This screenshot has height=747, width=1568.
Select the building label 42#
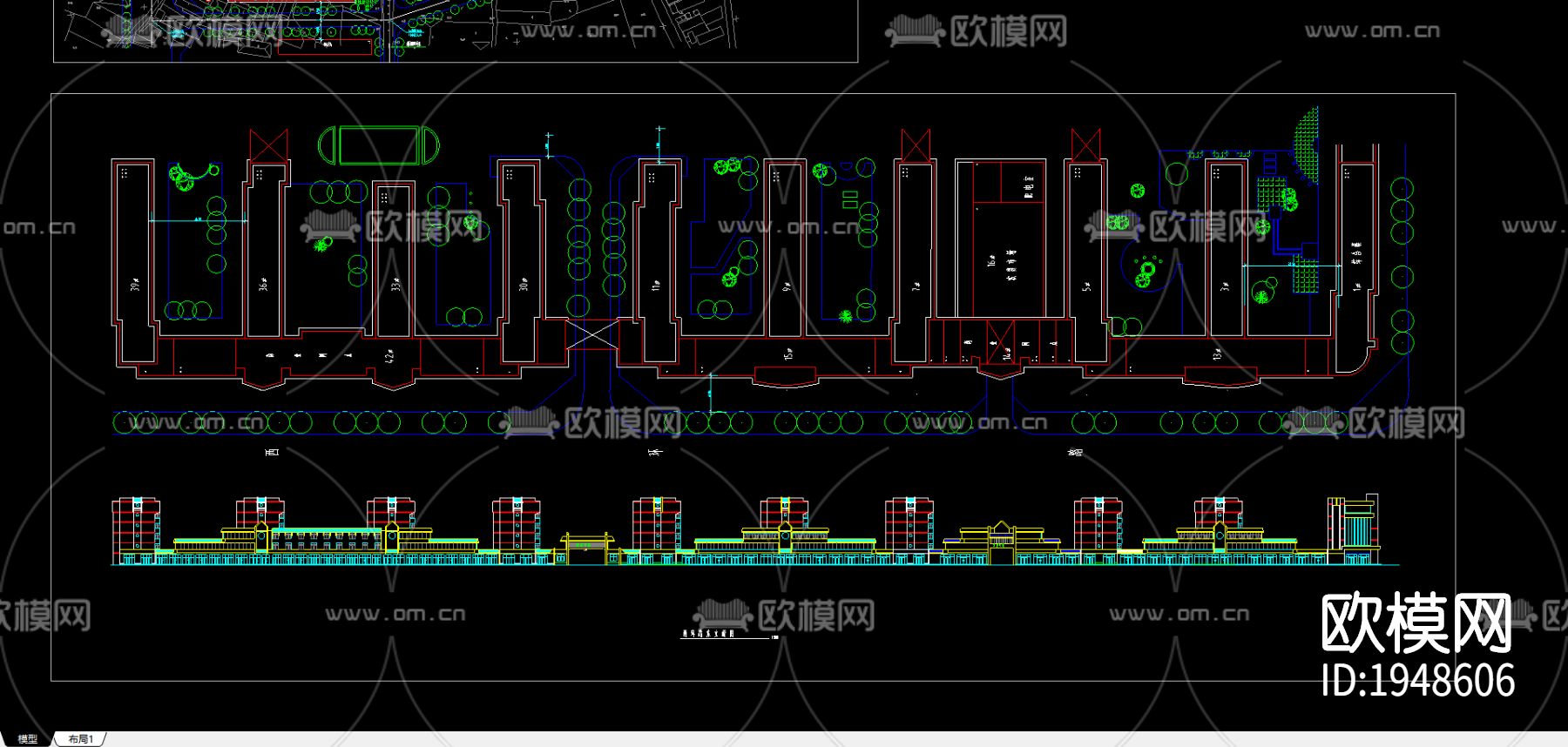click(x=390, y=355)
